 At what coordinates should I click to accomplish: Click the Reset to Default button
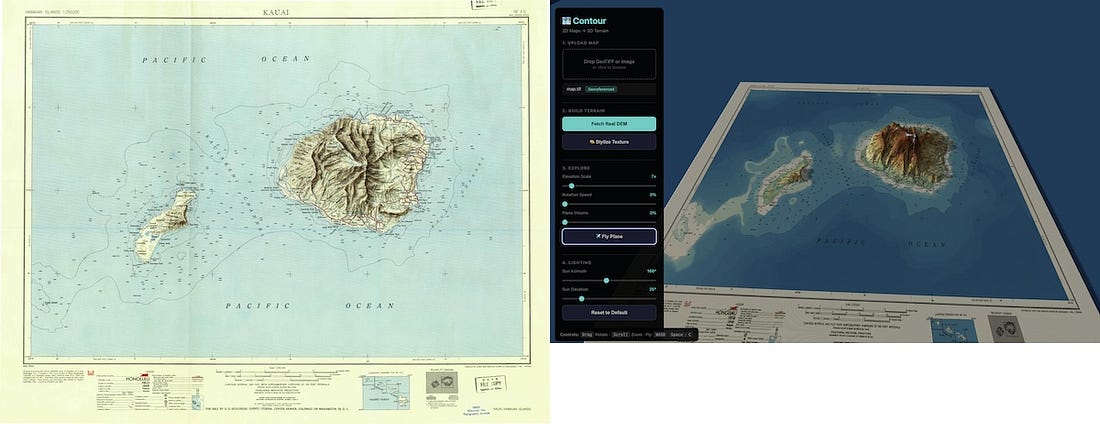(609, 312)
